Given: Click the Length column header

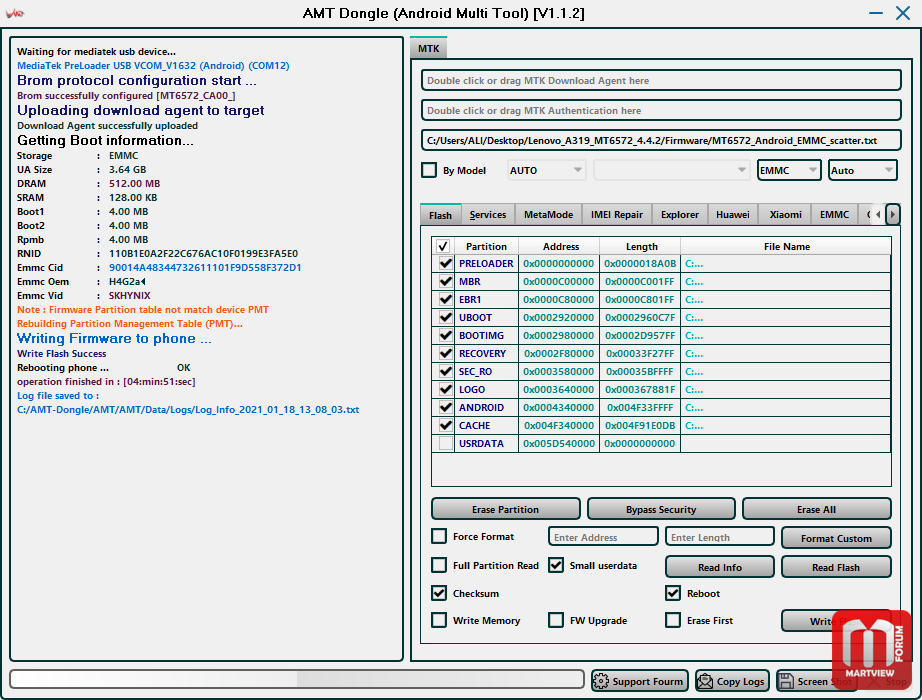Looking at the screenshot, I should point(641,246).
